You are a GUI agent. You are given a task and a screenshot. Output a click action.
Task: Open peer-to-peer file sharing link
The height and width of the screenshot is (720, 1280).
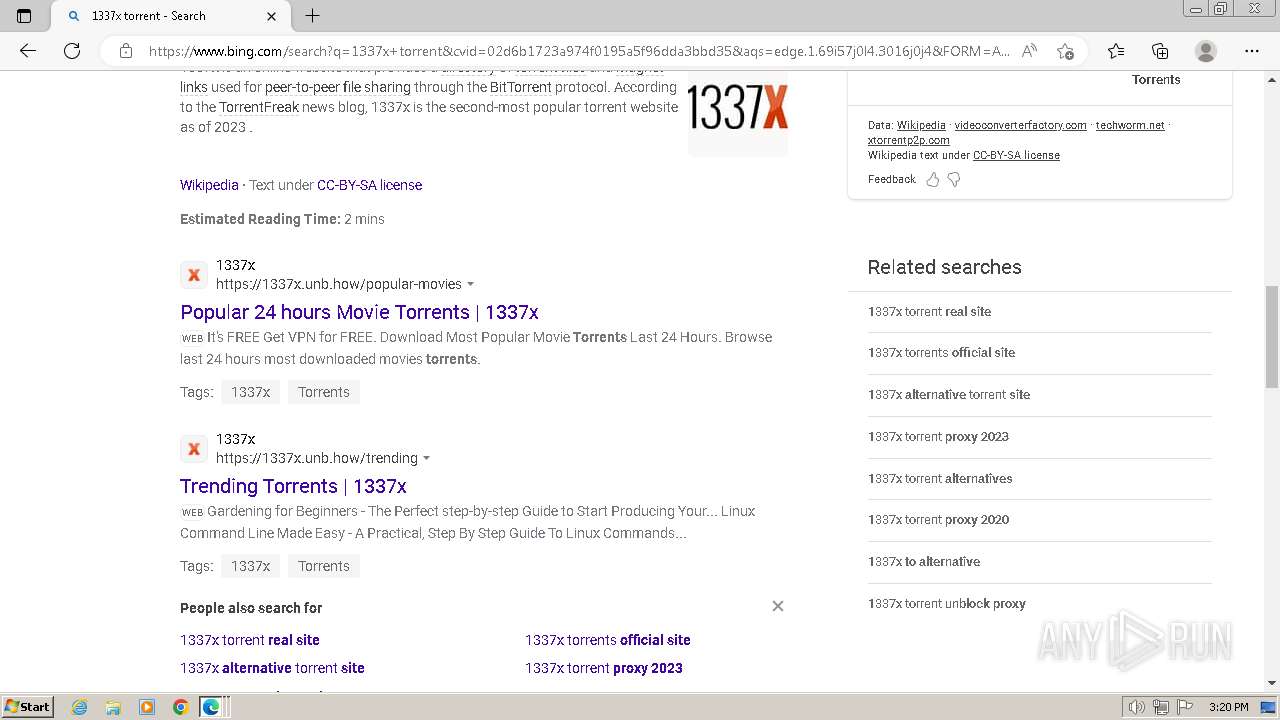(x=338, y=87)
